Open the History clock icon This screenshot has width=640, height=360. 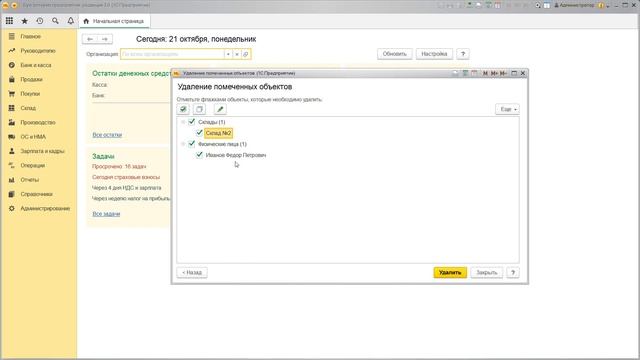click(40, 21)
